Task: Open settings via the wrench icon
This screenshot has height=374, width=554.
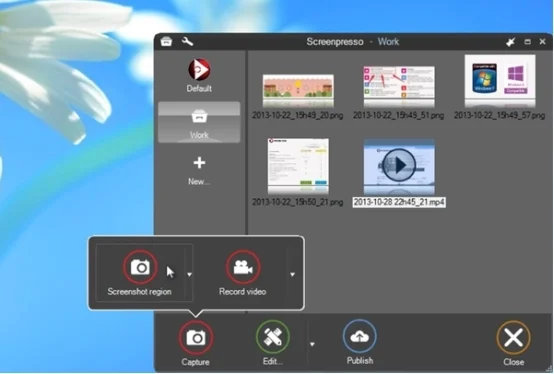Action: [187, 42]
